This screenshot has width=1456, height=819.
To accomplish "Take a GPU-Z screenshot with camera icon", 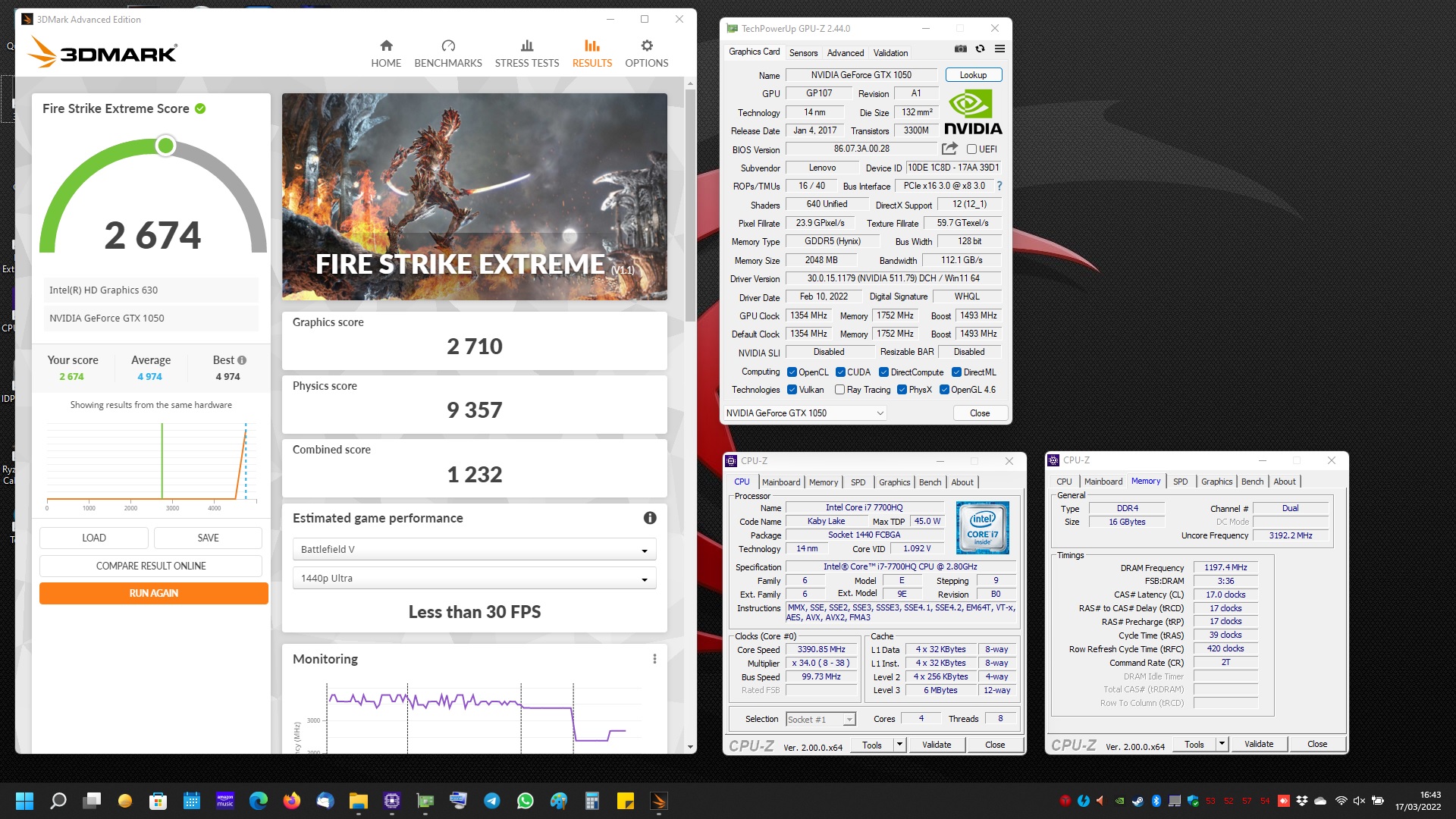I will pyautogui.click(x=961, y=49).
